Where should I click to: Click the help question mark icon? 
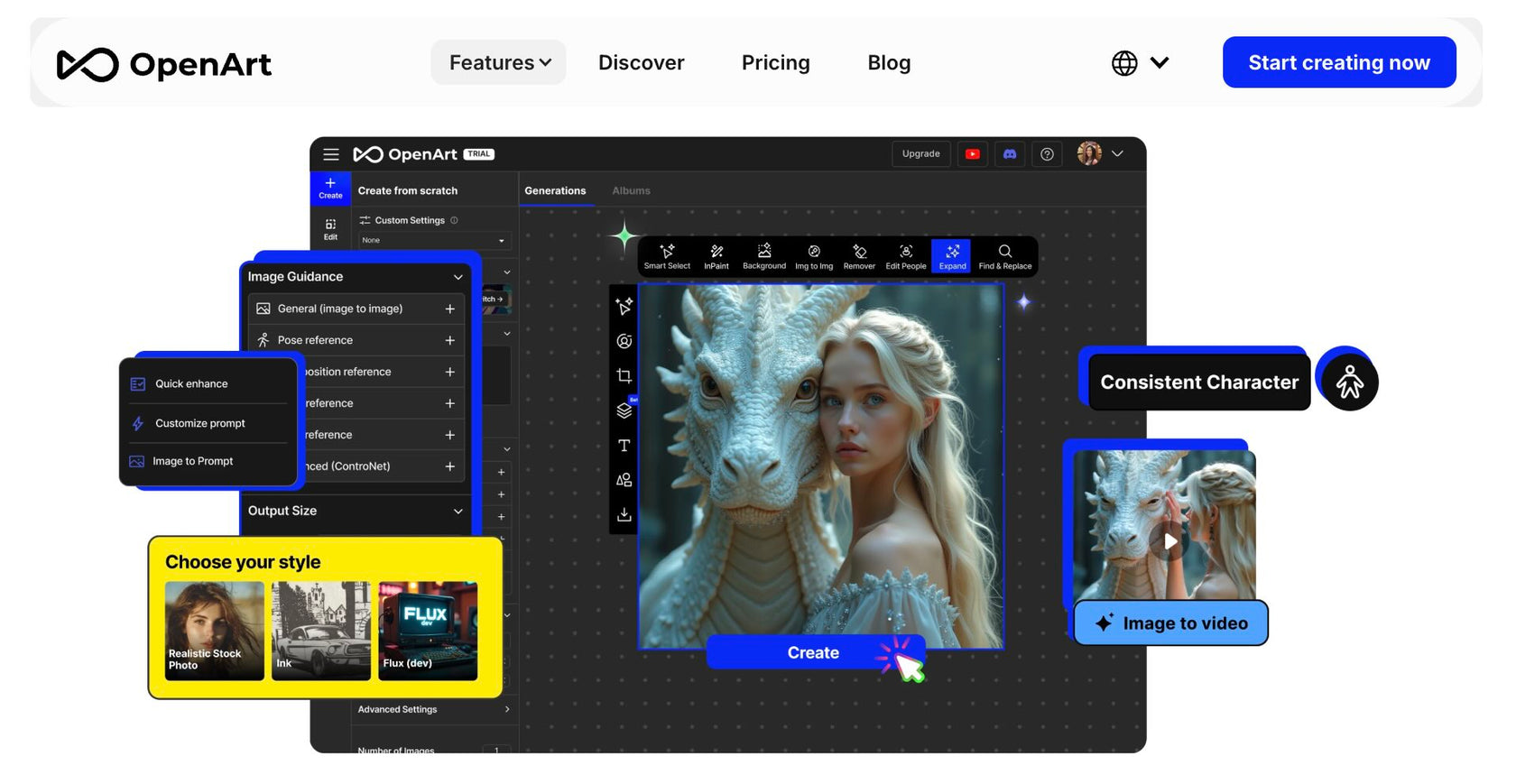[1047, 154]
